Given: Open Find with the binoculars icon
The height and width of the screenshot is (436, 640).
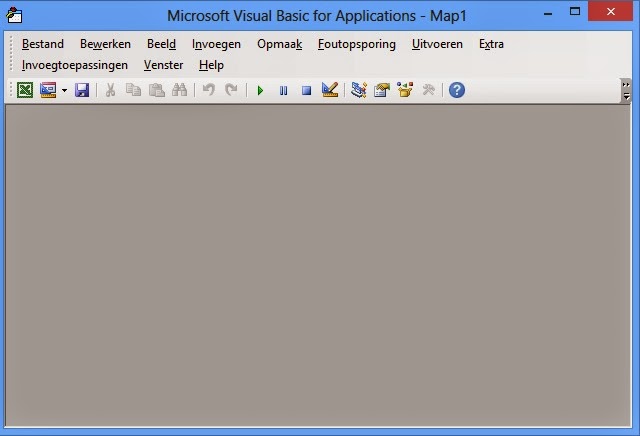Looking at the screenshot, I should (x=179, y=90).
